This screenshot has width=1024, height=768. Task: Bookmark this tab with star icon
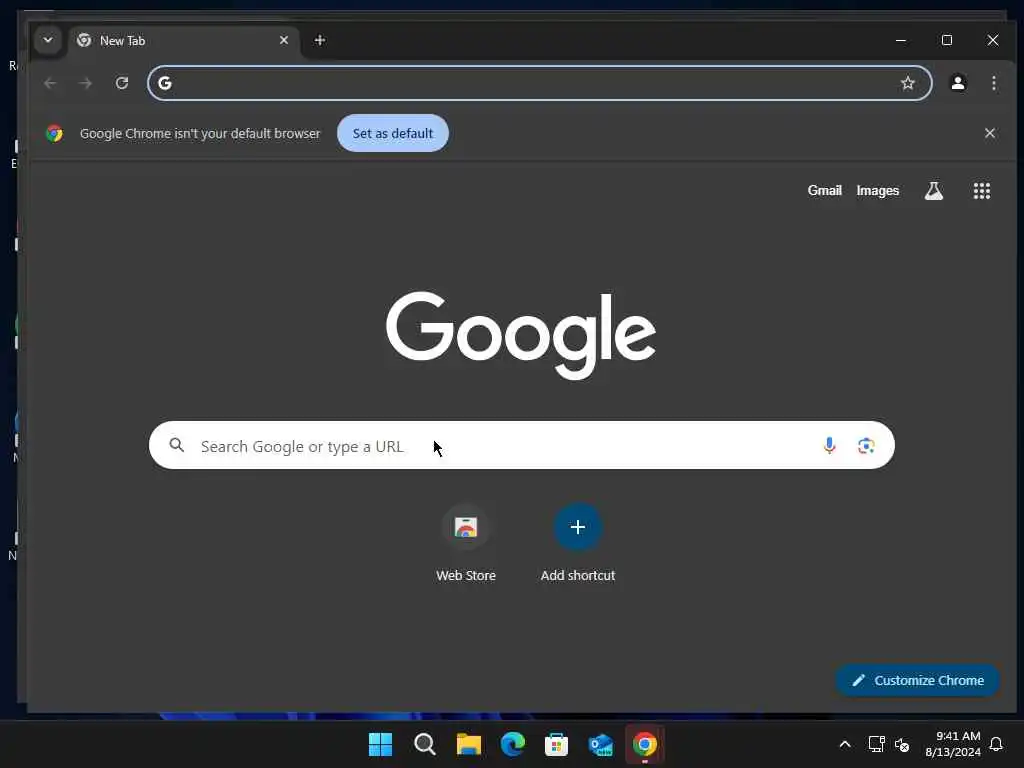[908, 83]
